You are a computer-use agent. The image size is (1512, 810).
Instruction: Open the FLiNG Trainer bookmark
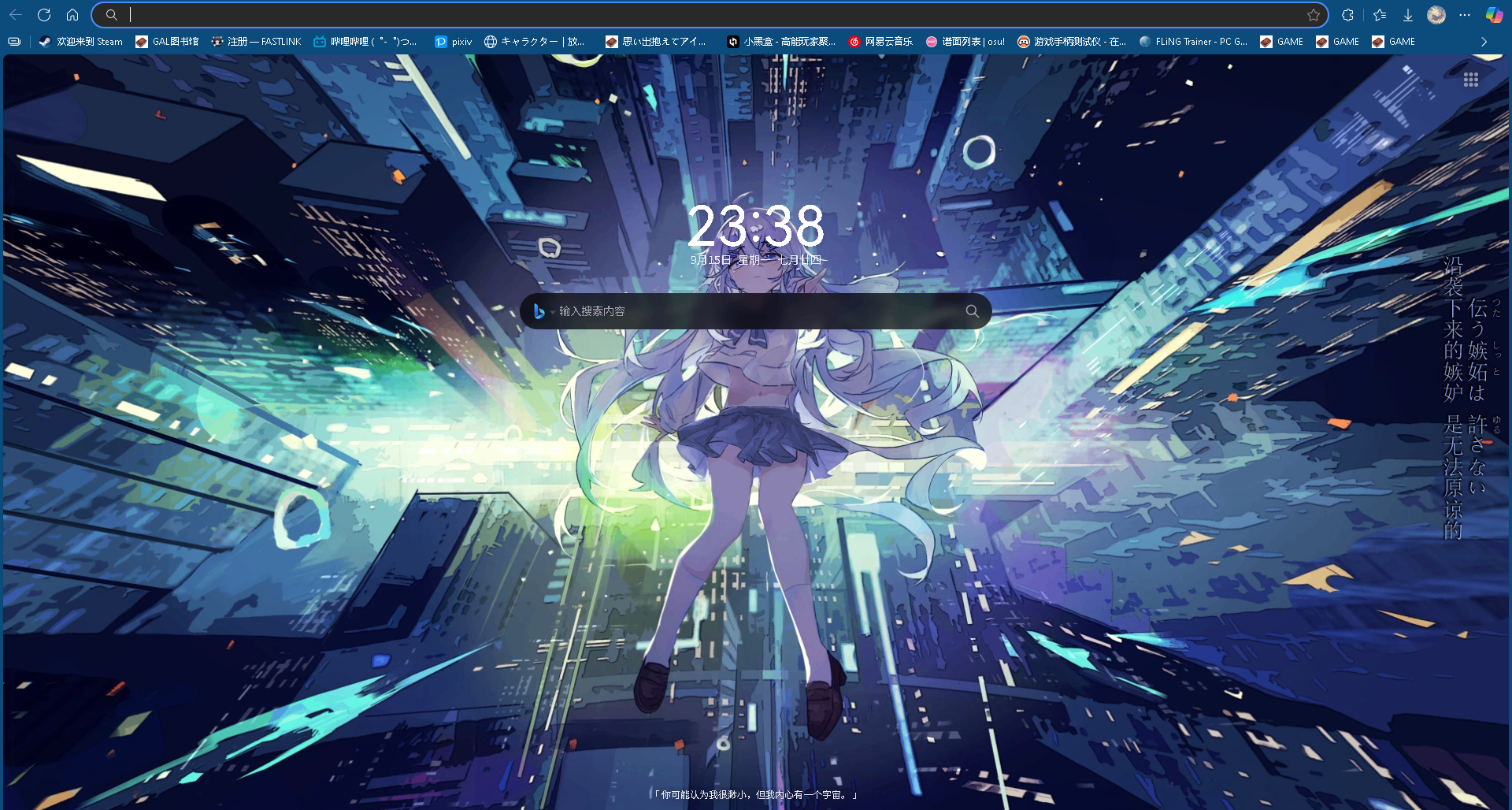1193,42
